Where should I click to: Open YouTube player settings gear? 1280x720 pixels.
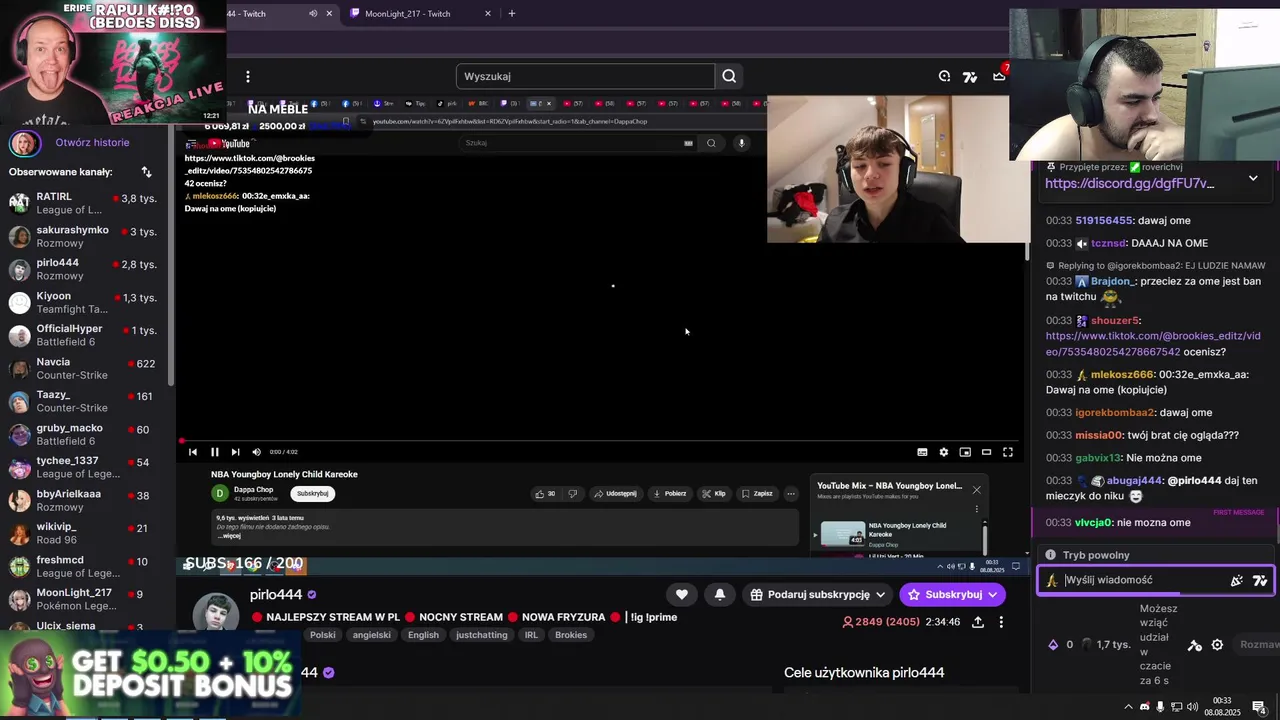tap(943, 452)
